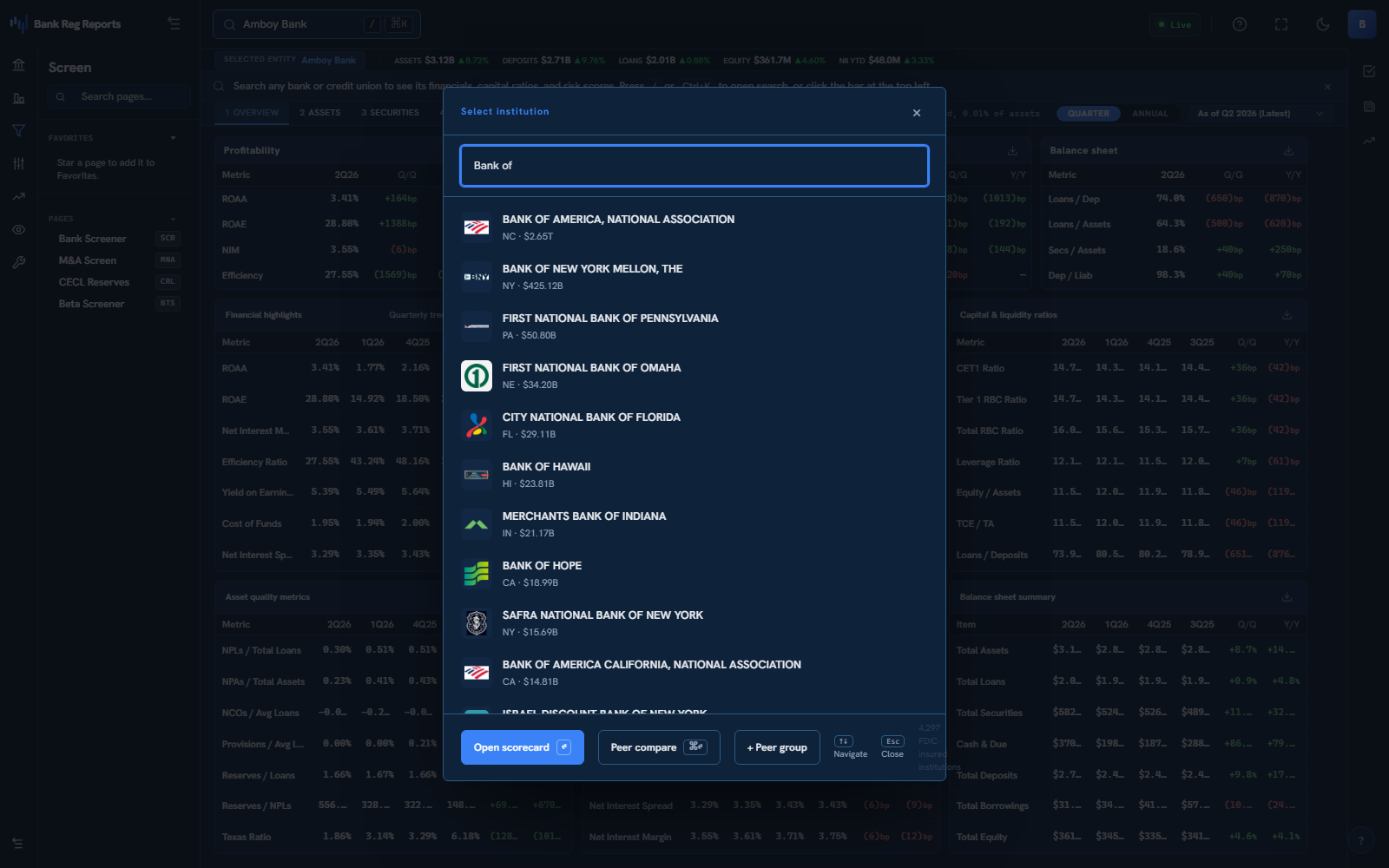Select Bank of America, National Association result
This screenshot has width=1389, height=868.
694,227
